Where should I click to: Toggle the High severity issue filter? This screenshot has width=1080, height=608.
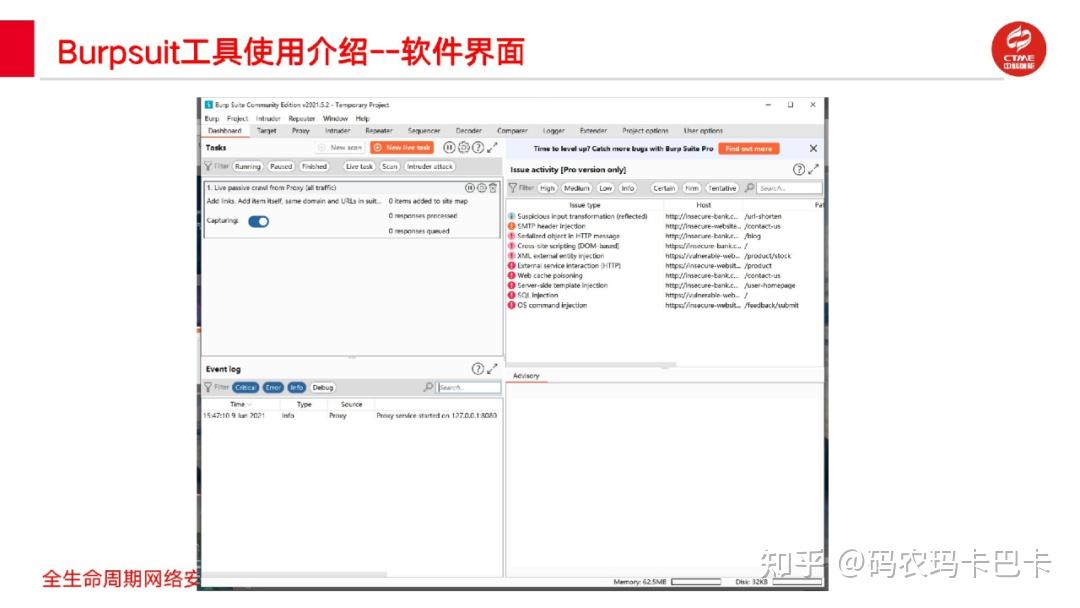(x=547, y=187)
